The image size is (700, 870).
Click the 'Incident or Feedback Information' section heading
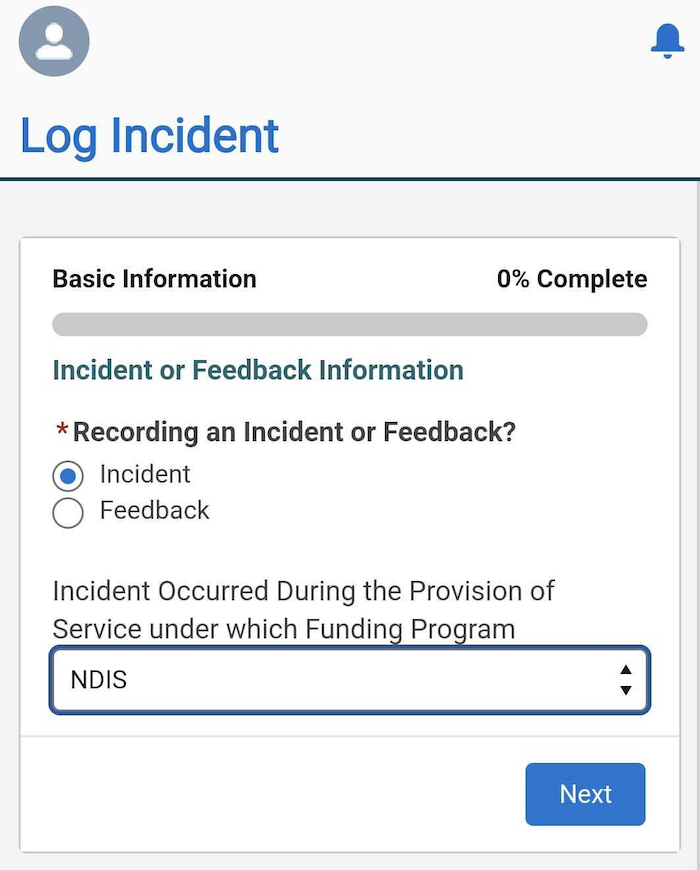click(258, 370)
